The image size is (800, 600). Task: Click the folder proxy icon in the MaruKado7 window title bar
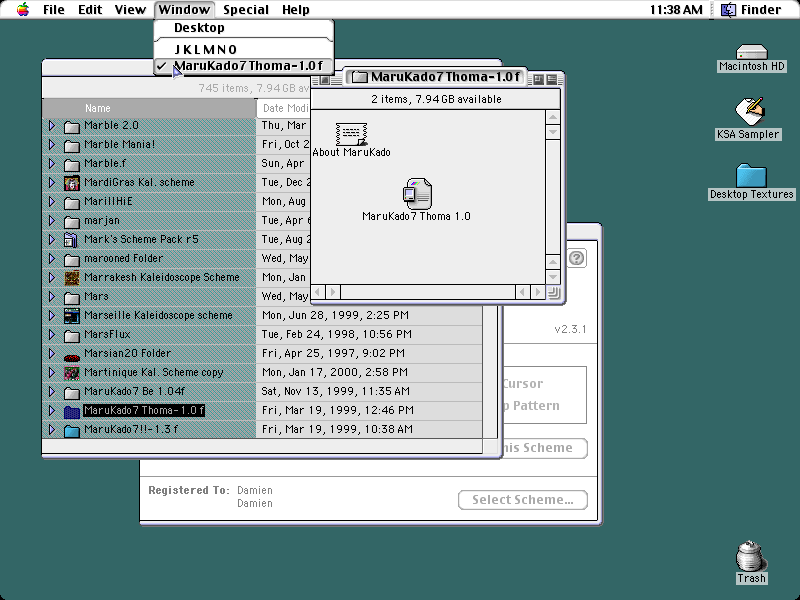[360, 77]
